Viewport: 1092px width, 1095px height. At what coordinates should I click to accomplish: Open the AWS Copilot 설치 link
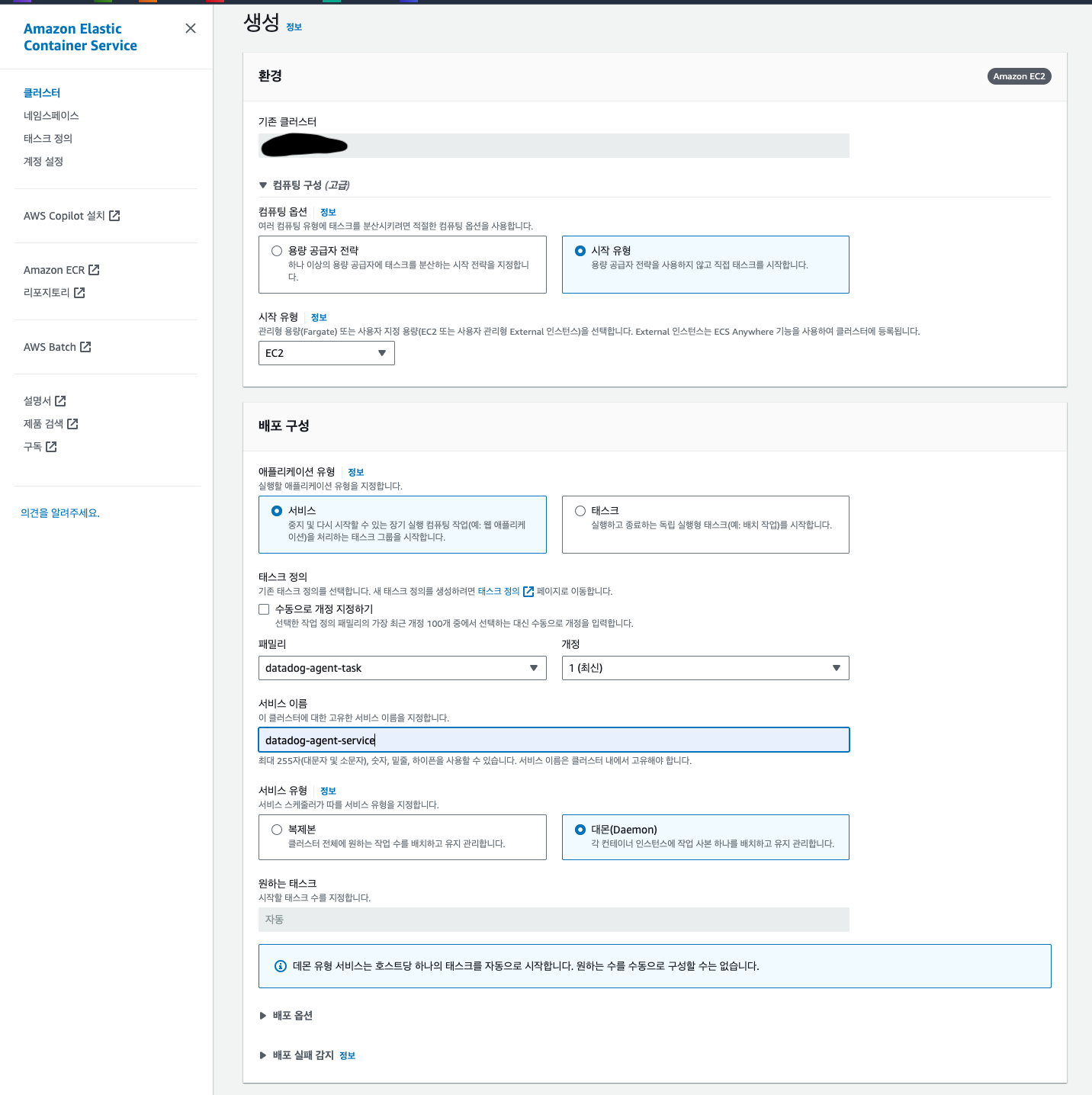click(64, 216)
